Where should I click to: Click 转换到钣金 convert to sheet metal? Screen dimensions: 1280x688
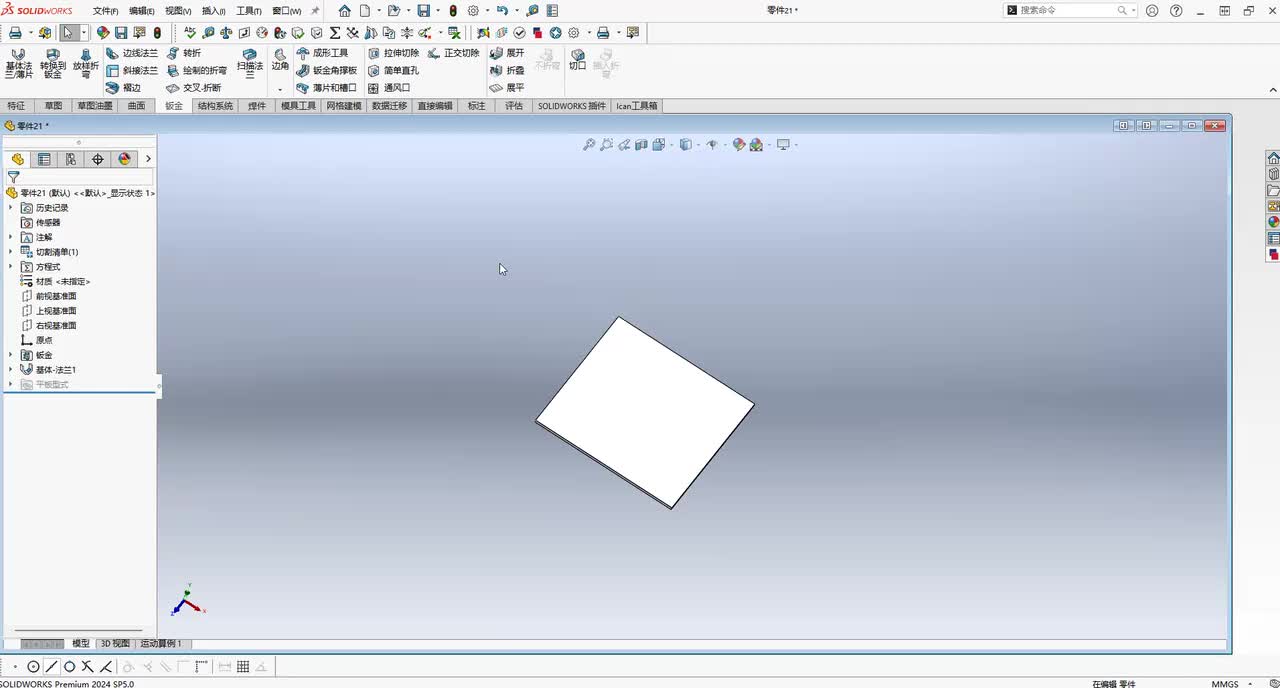click(x=52, y=63)
